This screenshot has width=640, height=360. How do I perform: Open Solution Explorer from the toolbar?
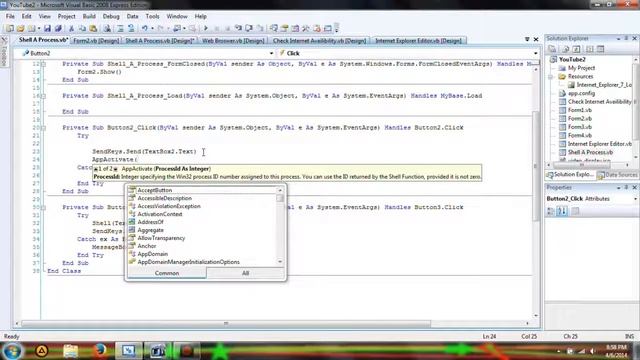click(x=274, y=29)
